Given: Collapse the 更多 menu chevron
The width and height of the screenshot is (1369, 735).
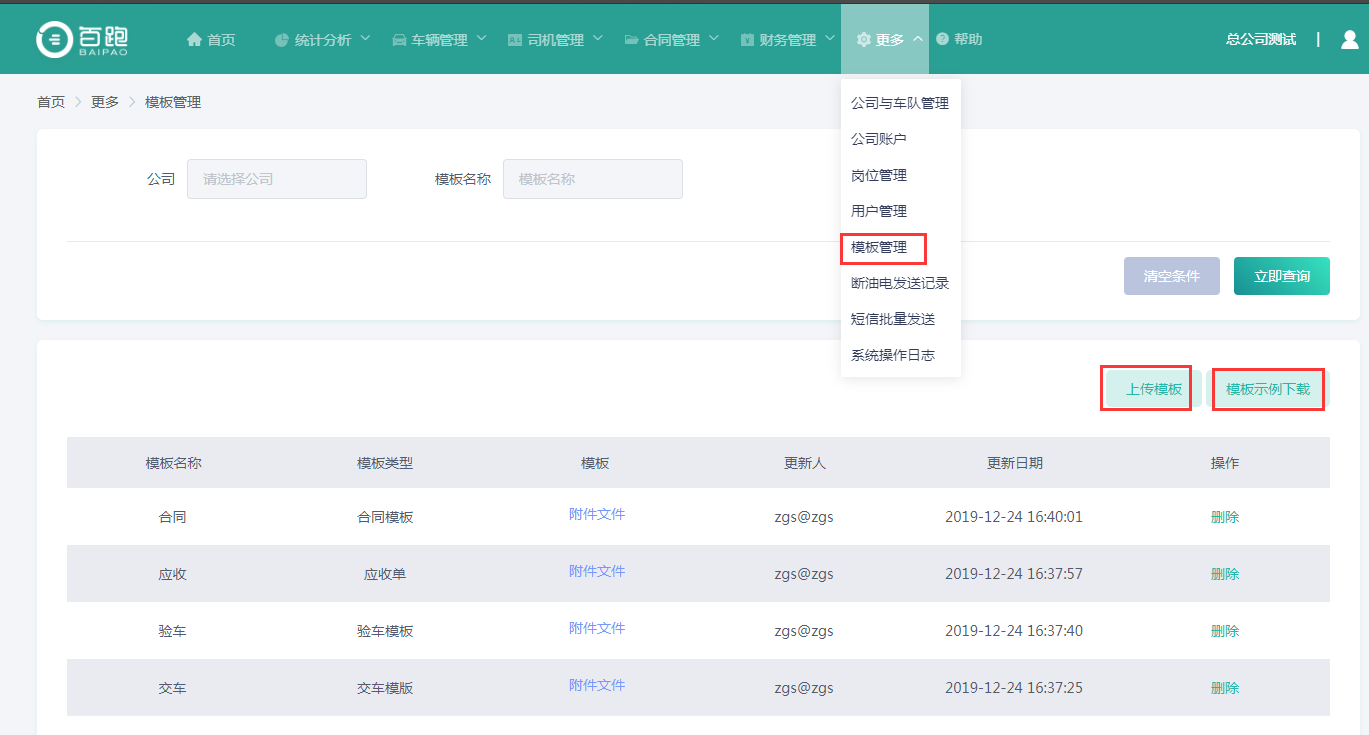Looking at the screenshot, I should point(918,39).
